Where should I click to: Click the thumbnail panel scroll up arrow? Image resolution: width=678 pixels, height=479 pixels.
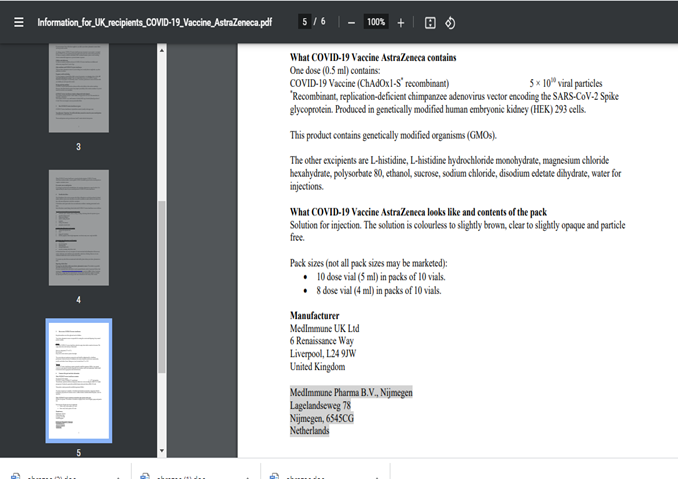tap(162, 51)
